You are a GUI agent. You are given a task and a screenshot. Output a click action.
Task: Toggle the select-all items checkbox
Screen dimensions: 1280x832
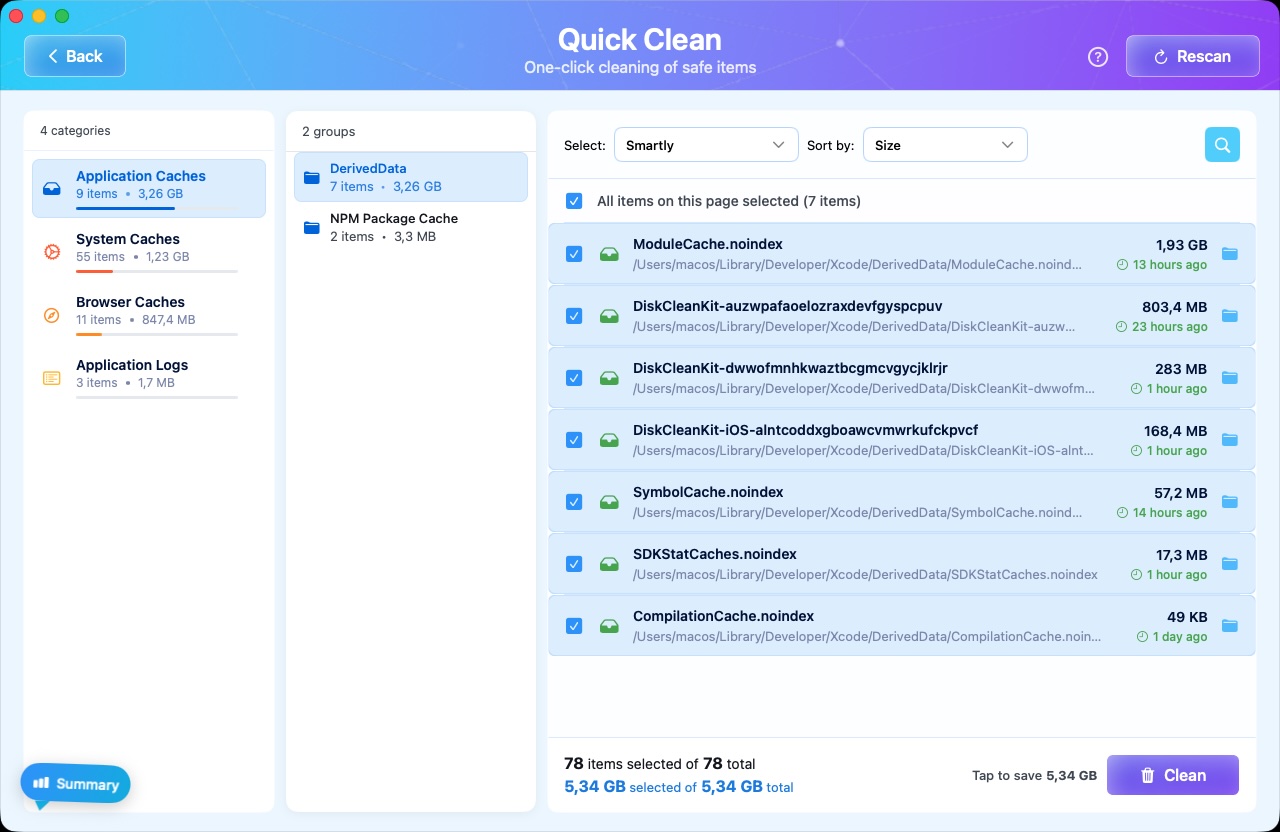tap(574, 201)
